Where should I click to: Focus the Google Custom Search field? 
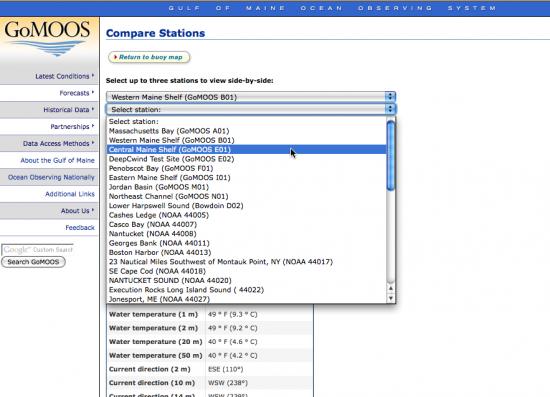pos(38,249)
